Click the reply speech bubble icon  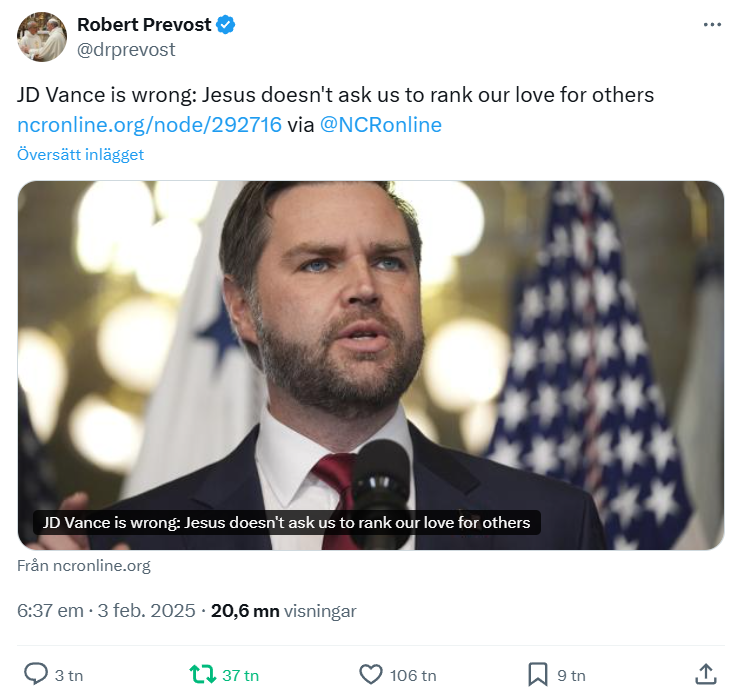36,674
